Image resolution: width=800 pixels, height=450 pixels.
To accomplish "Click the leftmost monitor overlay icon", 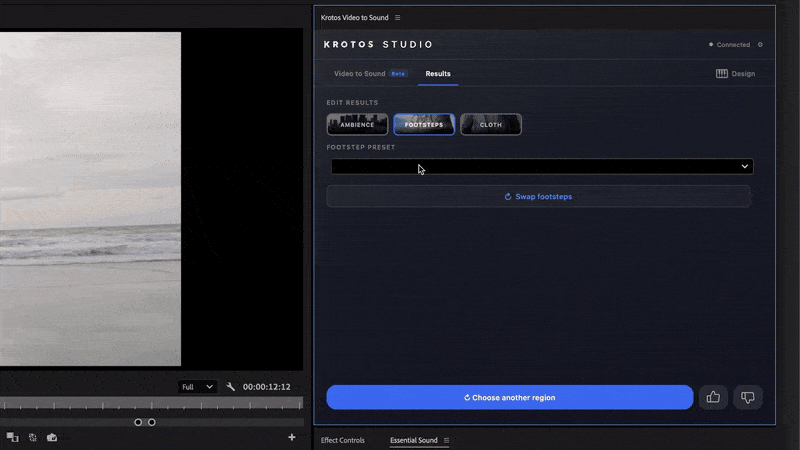I will pos(12,437).
